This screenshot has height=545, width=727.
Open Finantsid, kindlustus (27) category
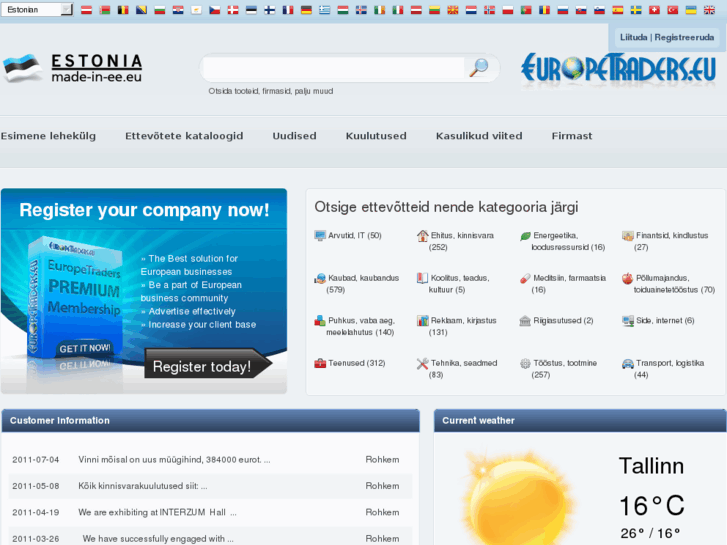click(x=671, y=241)
